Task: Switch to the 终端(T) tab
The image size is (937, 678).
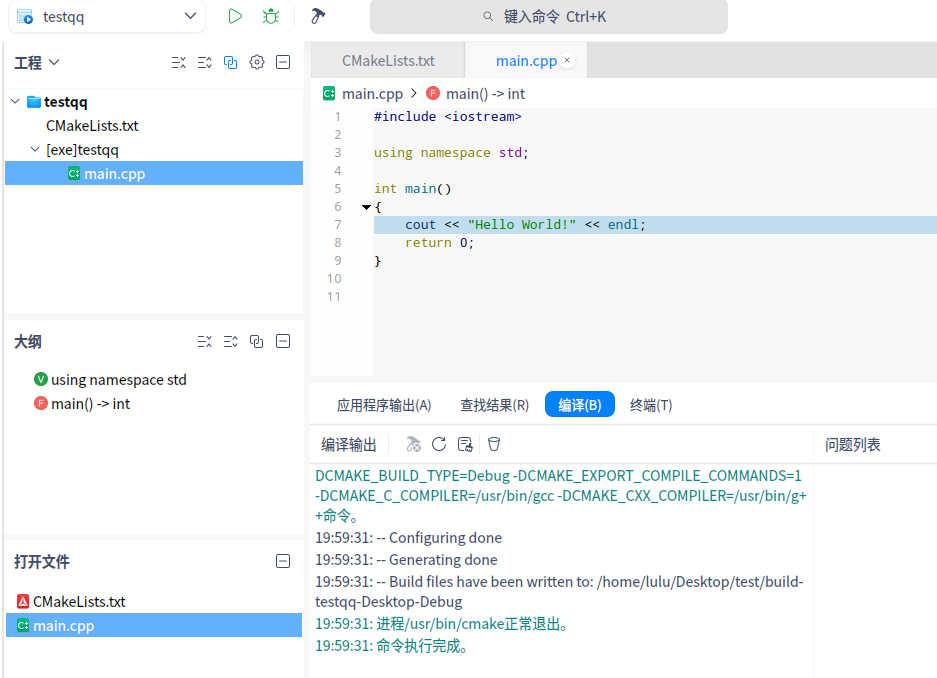Action: [x=650, y=405]
